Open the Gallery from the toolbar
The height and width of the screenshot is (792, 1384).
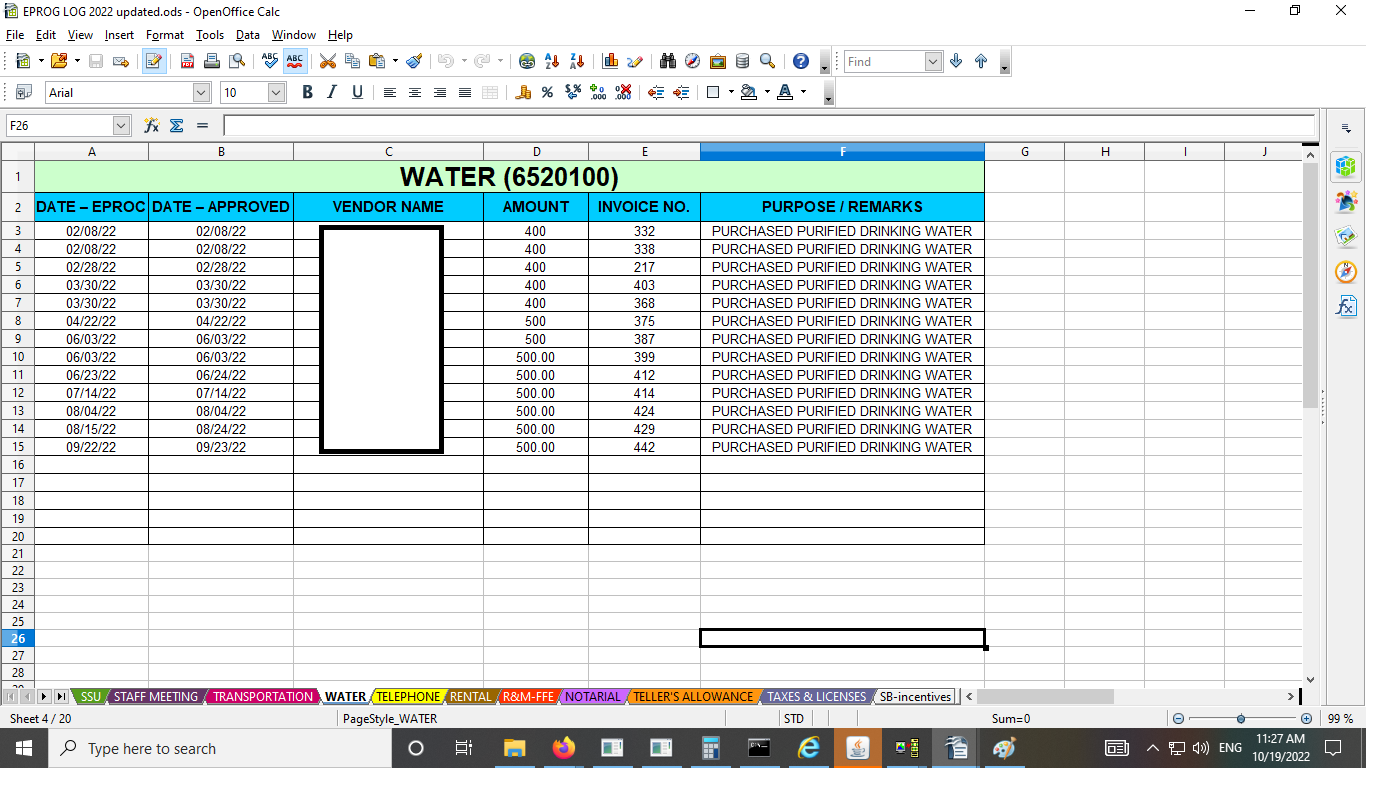(717, 61)
